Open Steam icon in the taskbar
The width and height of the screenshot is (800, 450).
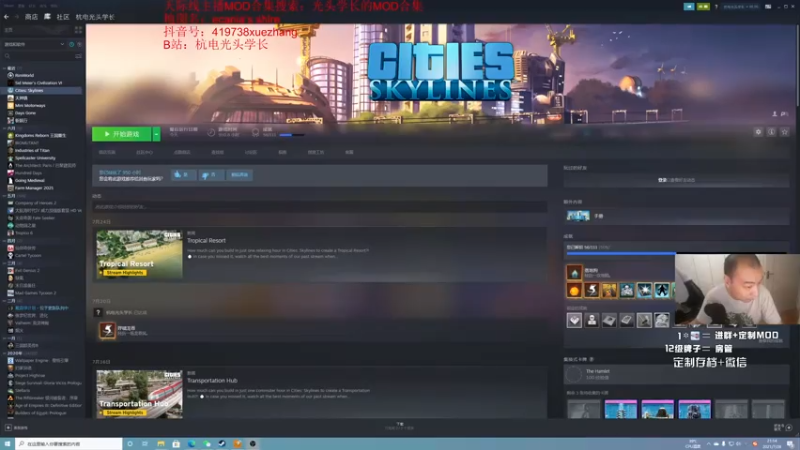[222, 444]
